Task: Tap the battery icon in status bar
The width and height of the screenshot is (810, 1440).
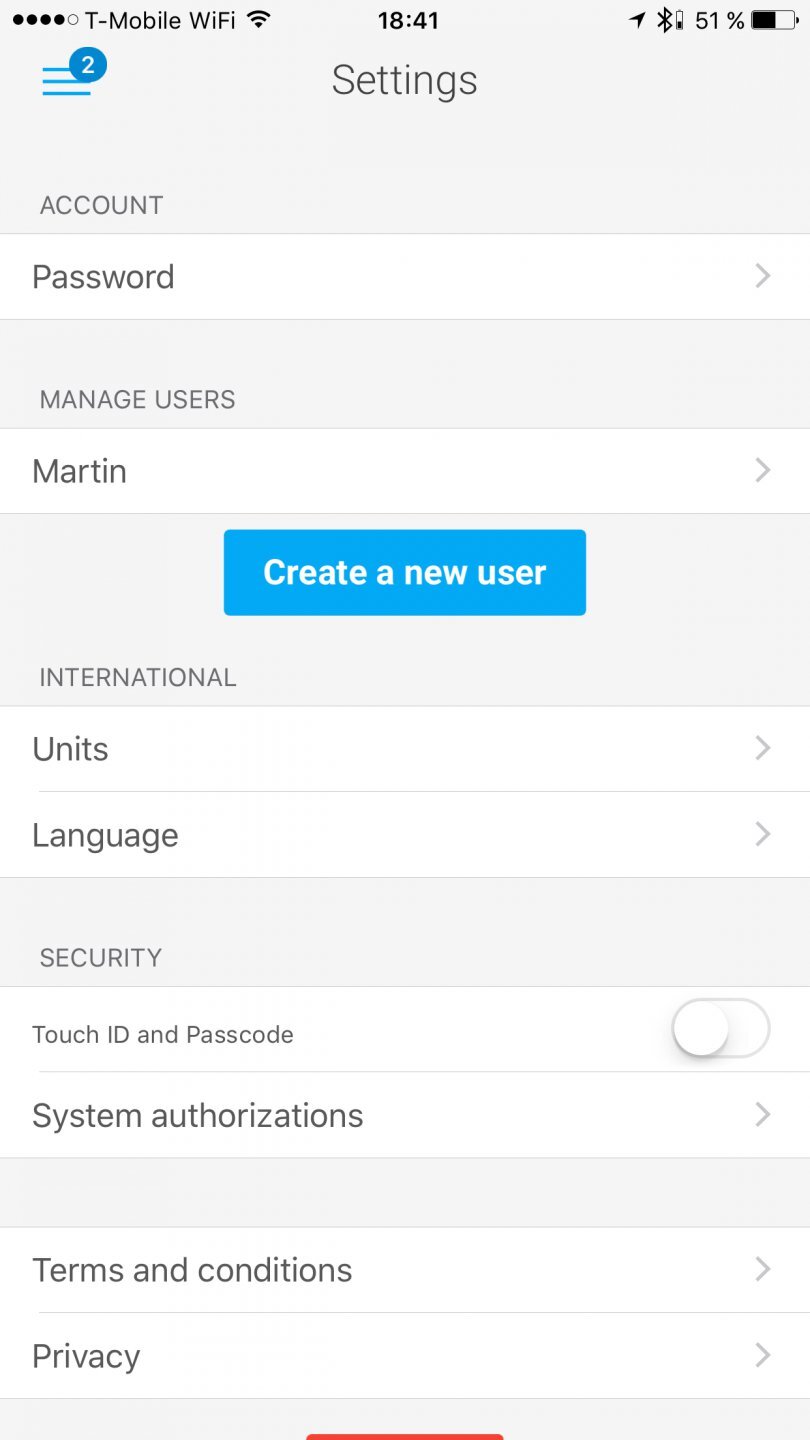Action: [x=776, y=19]
